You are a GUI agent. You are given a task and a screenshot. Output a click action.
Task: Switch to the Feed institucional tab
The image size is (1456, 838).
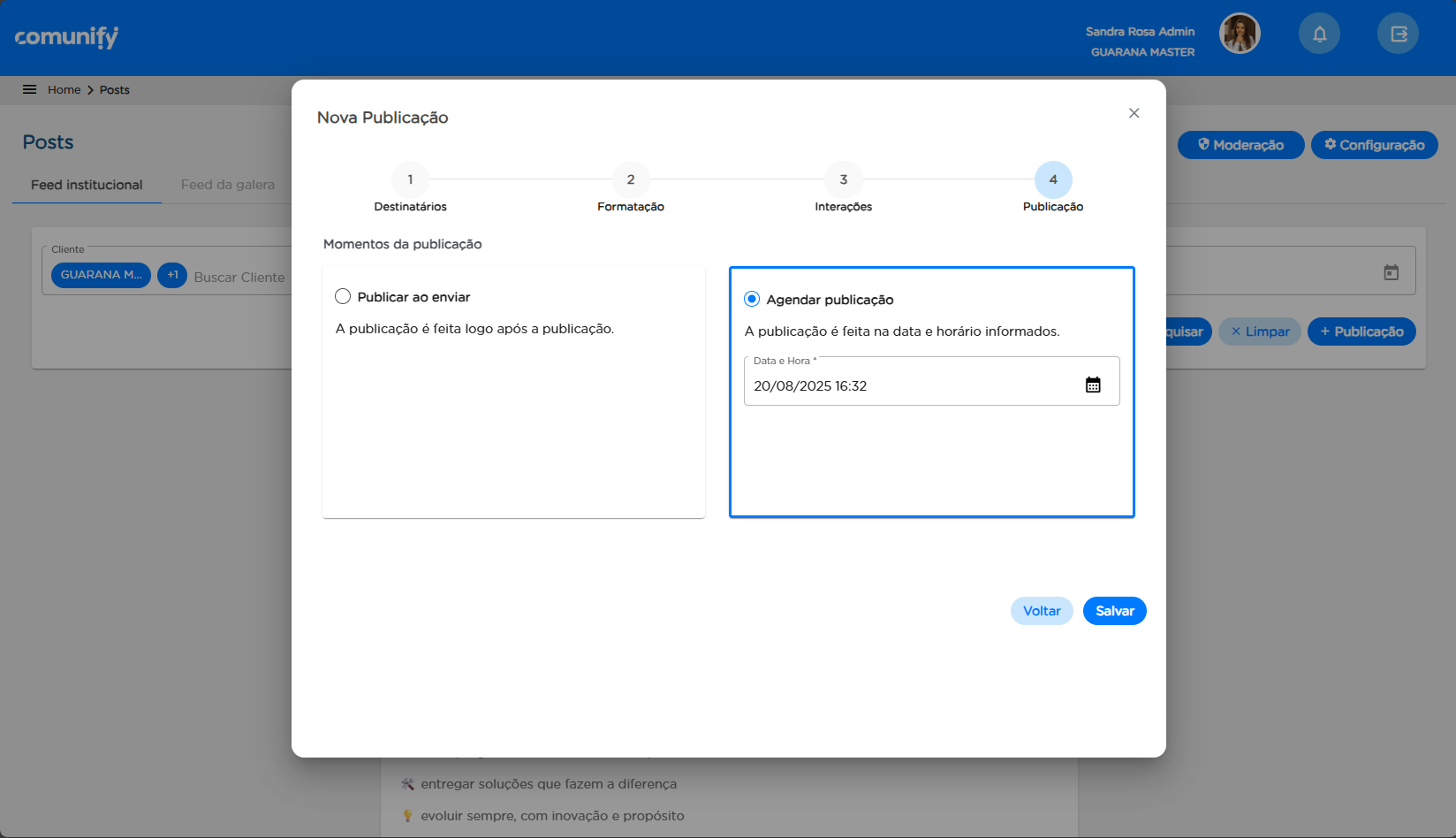point(87,185)
